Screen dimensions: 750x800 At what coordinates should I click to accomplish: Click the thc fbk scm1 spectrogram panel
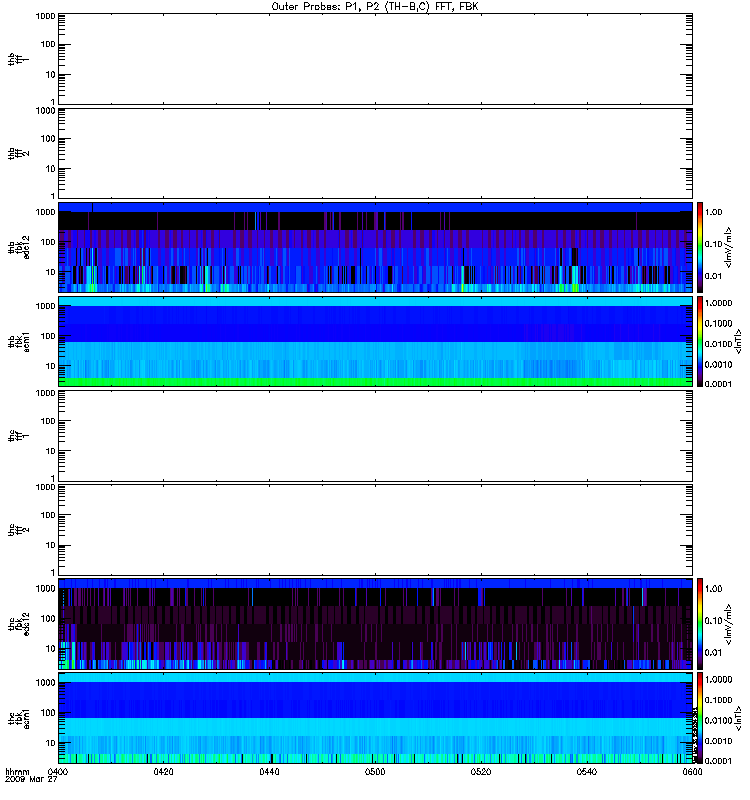click(x=376, y=718)
